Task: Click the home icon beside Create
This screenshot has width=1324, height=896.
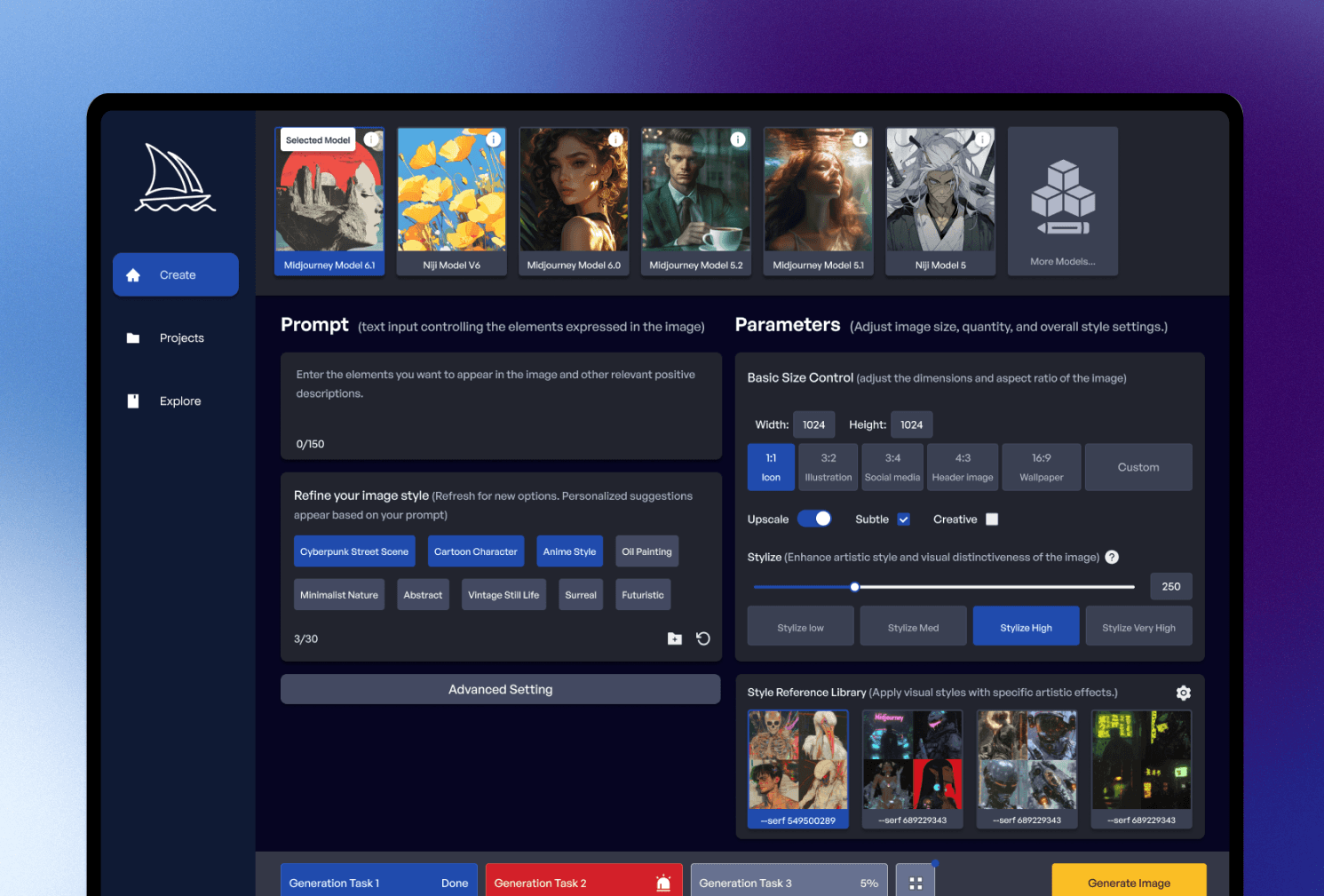Action: [133, 275]
